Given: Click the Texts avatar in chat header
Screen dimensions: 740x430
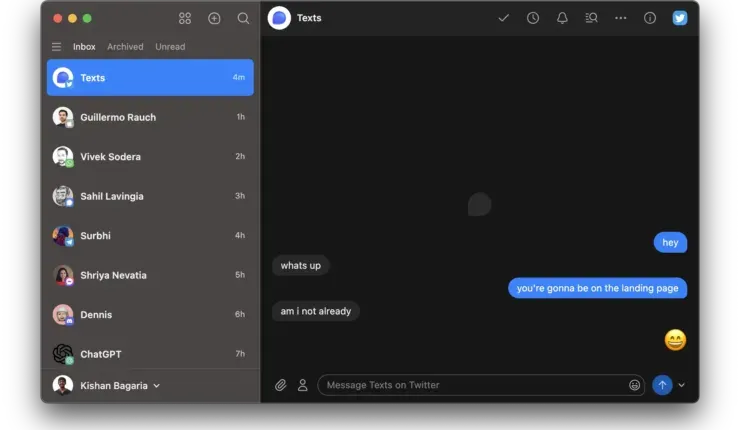Looking at the screenshot, I should coord(279,18).
